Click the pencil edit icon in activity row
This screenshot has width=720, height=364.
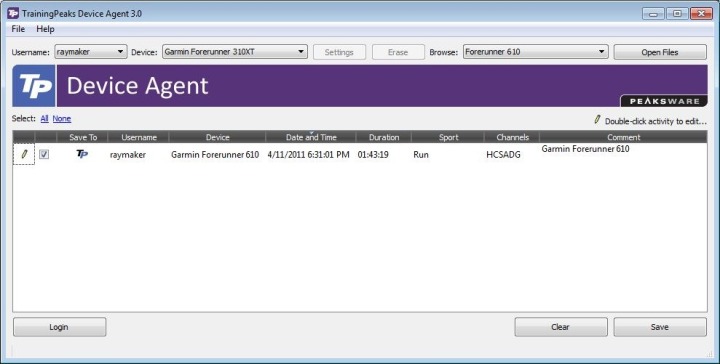pos(24,154)
